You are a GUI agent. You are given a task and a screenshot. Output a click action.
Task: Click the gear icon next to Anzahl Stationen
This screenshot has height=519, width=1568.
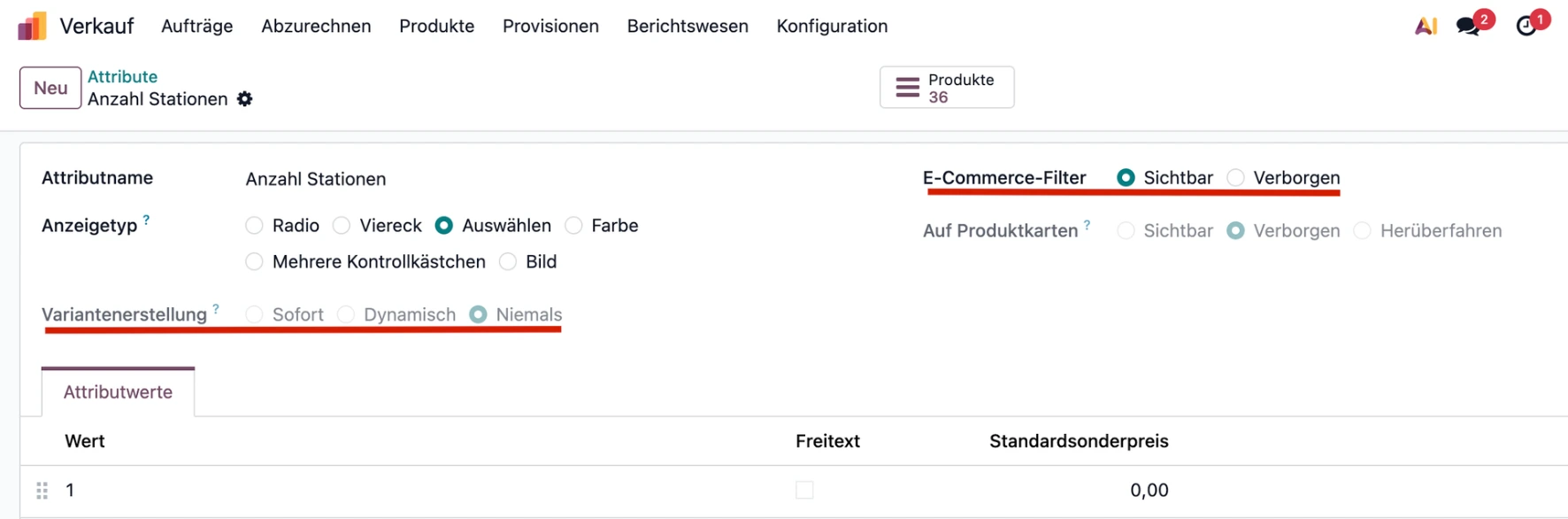point(244,99)
